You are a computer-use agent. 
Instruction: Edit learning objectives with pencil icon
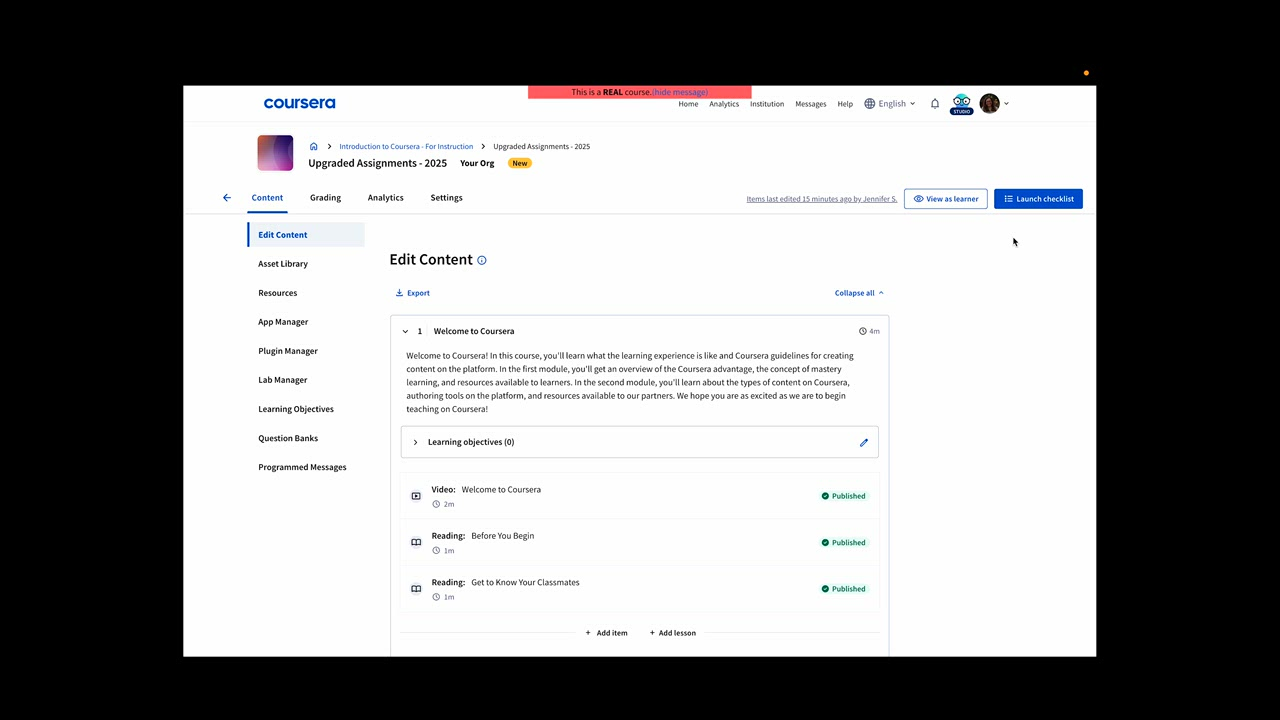864,442
